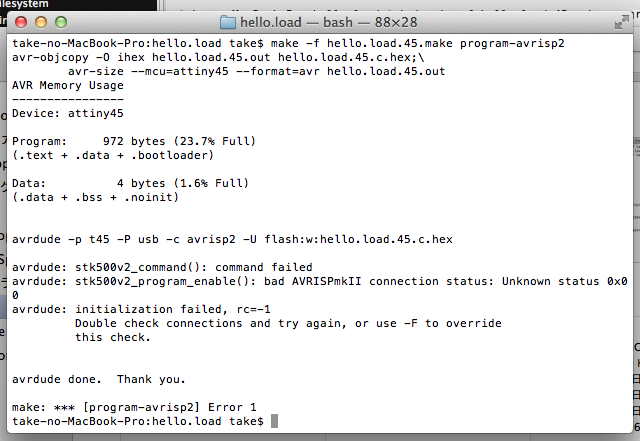Screen dimensions: 640x441
Task: Click the 'Program: 972 bytes' line
Action: [134, 141]
